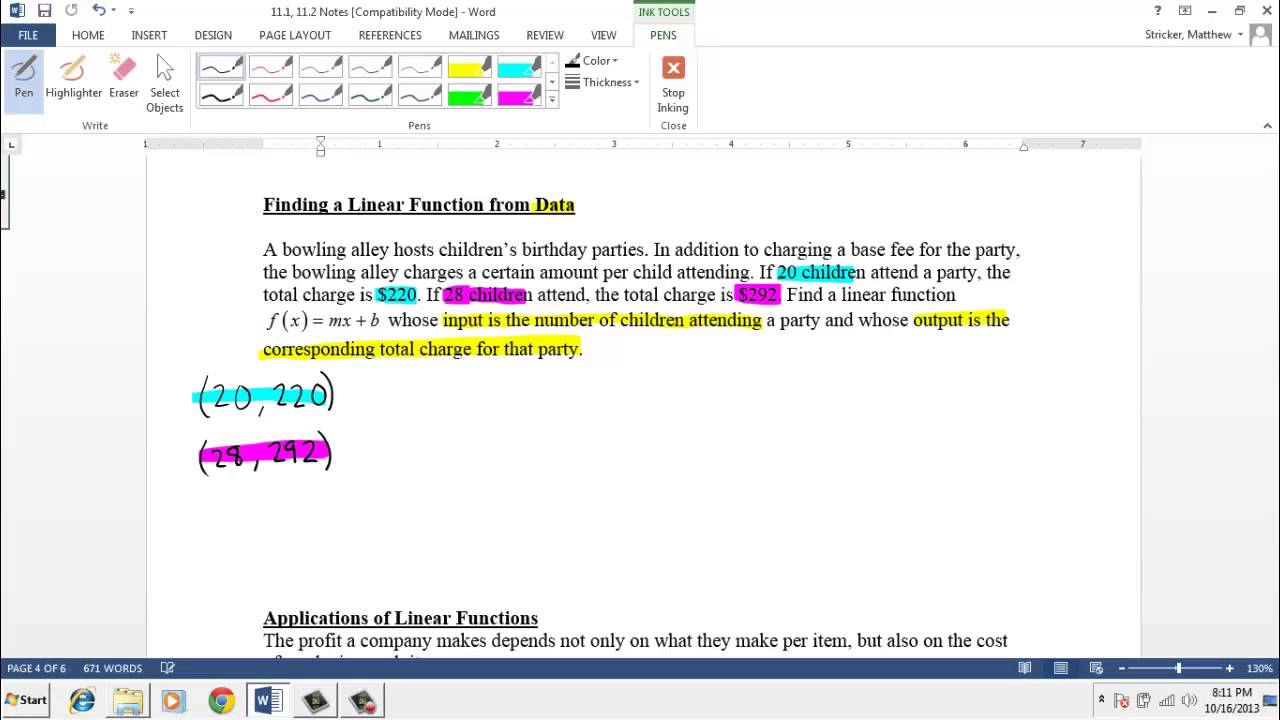Click the Undo button in Quick Access Toolbar
The height and width of the screenshot is (720, 1280).
[x=98, y=11]
